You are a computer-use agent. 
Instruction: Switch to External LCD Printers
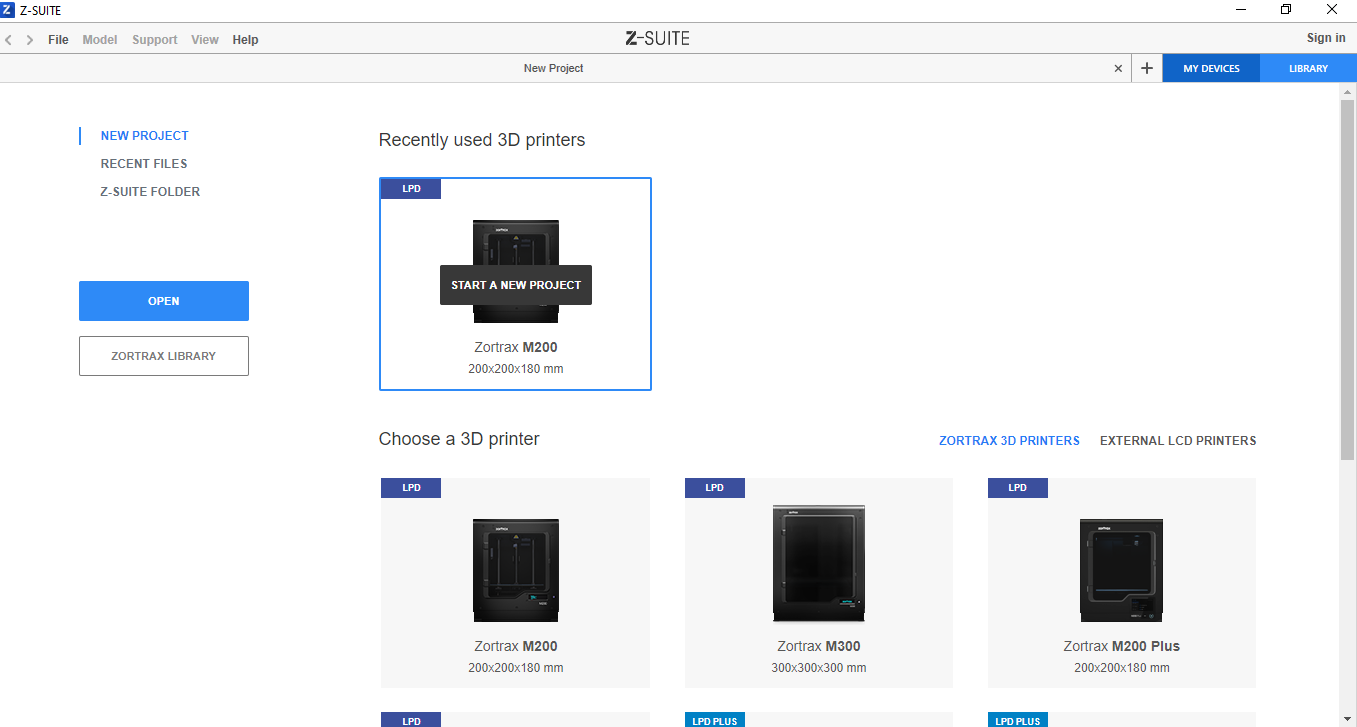click(1178, 441)
